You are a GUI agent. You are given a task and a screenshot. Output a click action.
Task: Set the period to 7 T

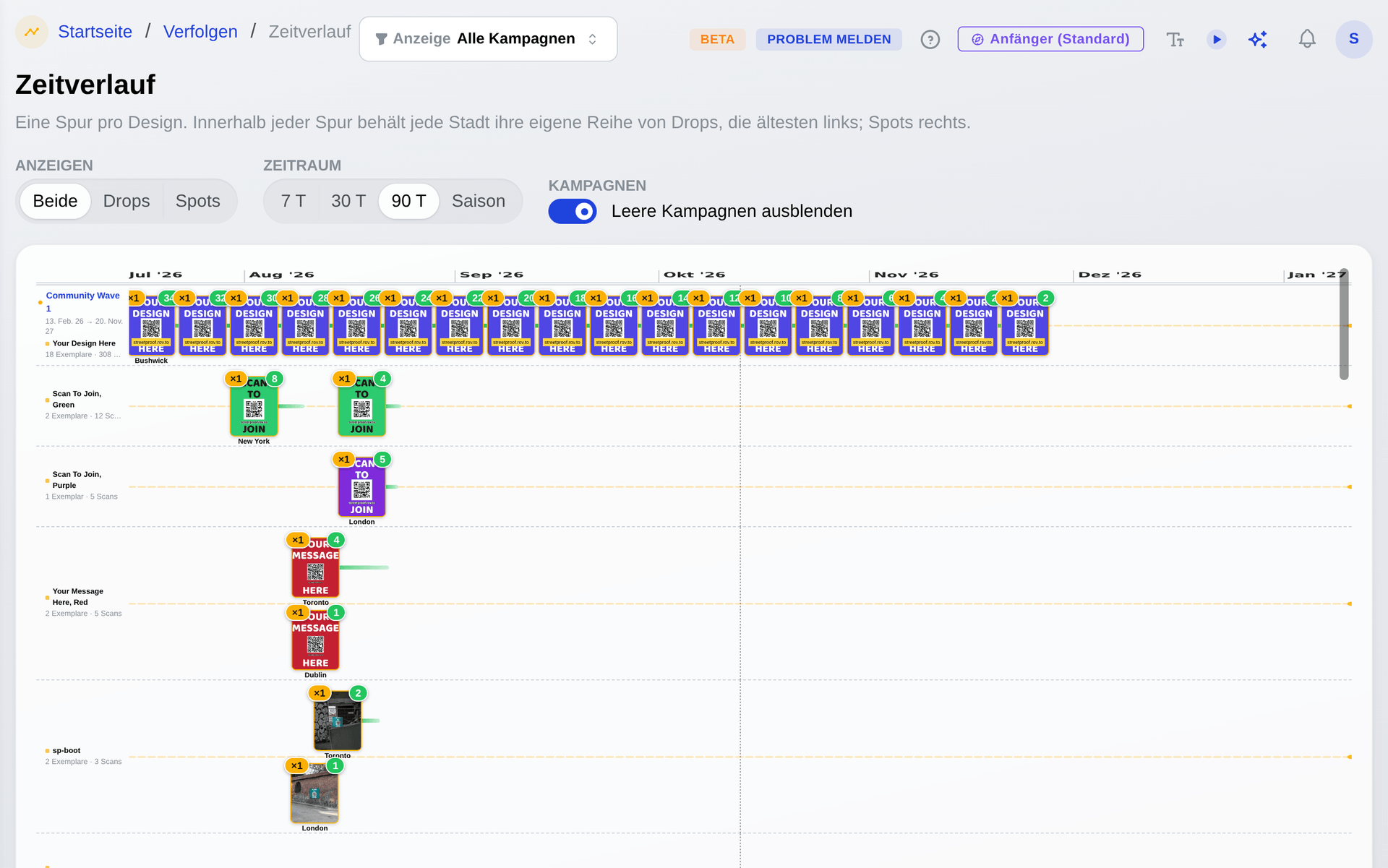tap(294, 201)
